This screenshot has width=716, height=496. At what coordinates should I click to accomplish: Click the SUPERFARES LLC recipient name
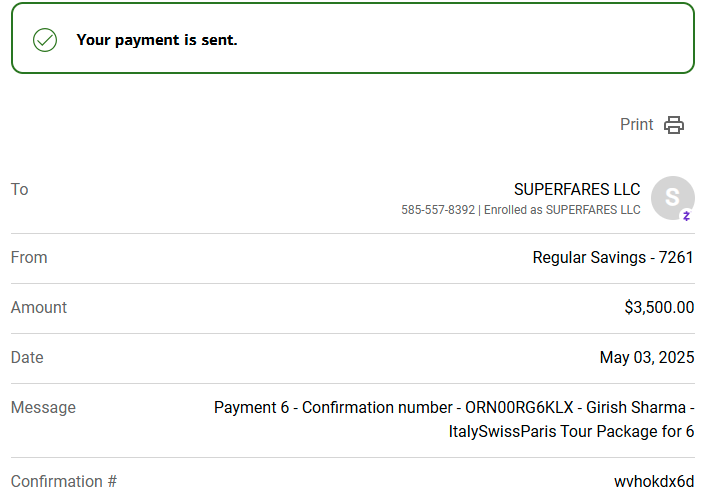pos(577,189)
